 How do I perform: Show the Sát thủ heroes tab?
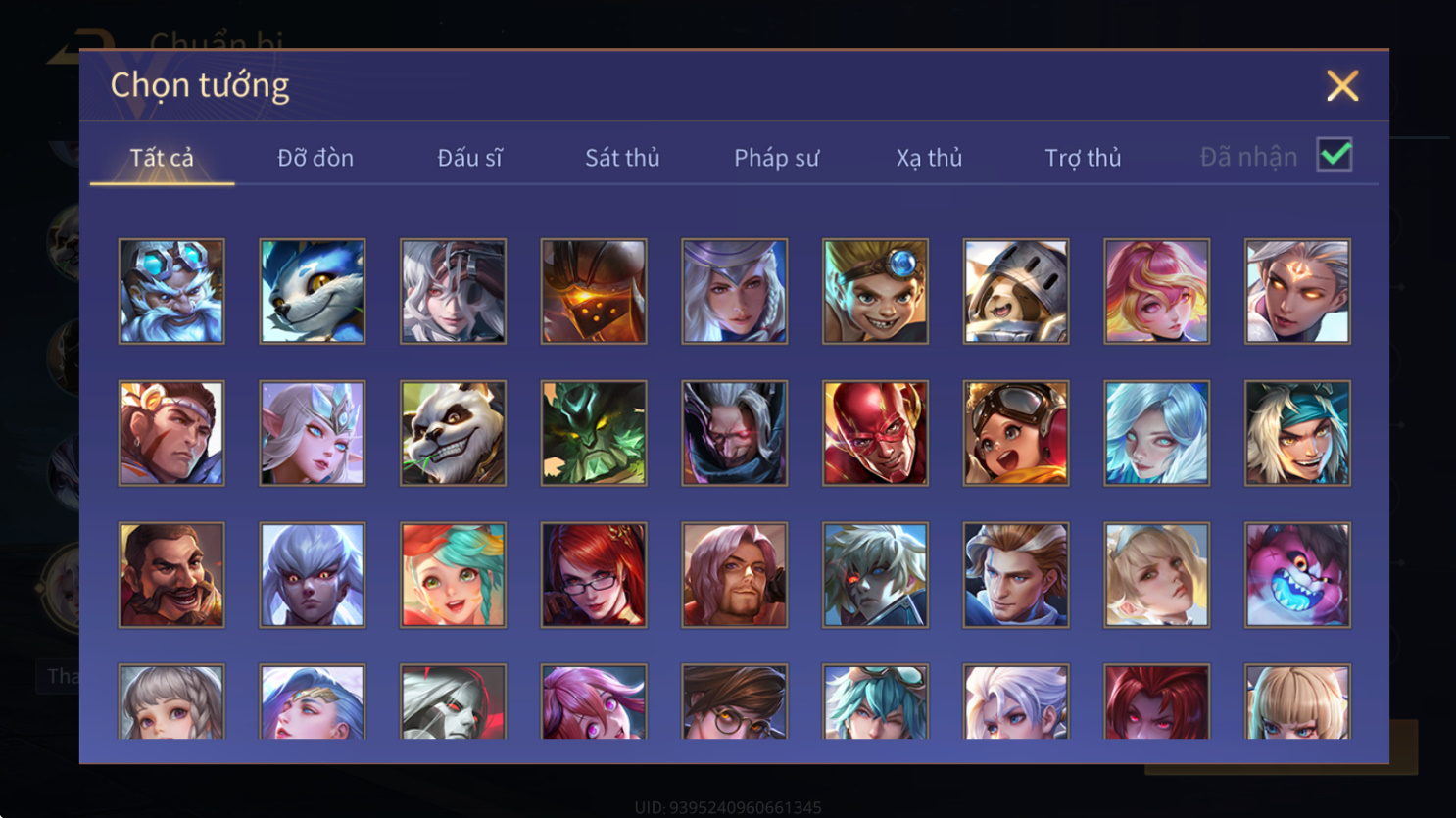[x=622, y=158]
